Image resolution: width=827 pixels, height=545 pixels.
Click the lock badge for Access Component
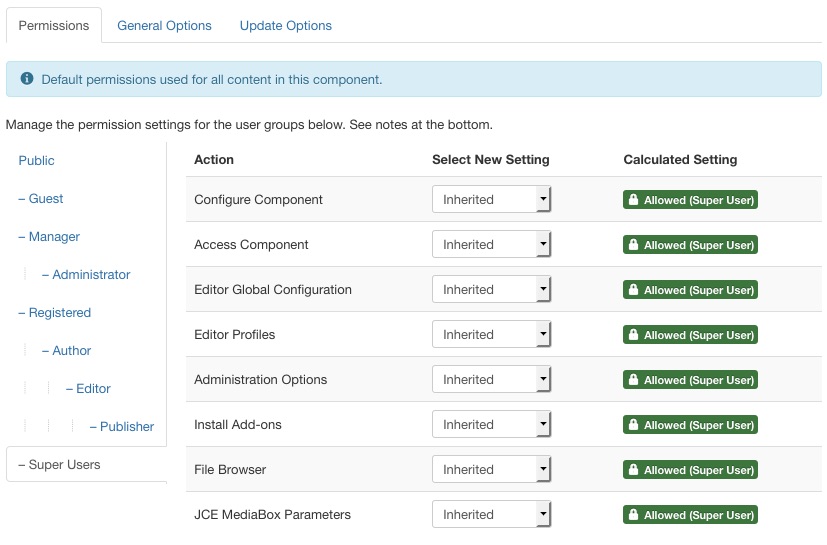coord(690,245)
